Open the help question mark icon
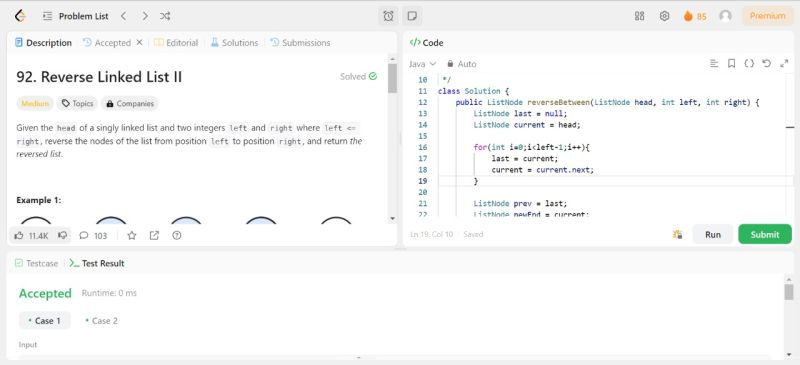 click(x=177, y=235)
